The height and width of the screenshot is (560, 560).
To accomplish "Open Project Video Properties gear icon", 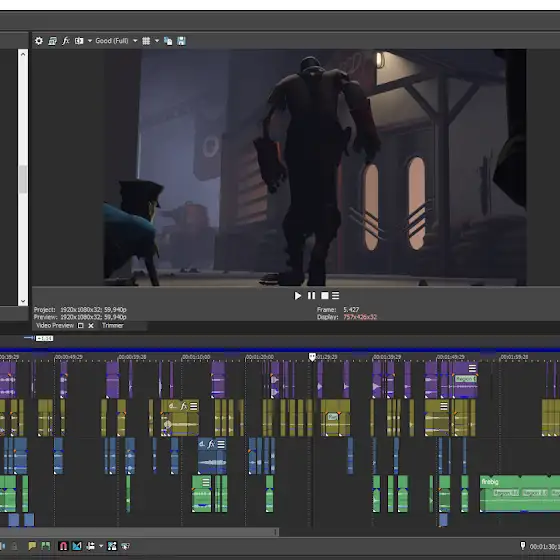I will tap(39, 41).
